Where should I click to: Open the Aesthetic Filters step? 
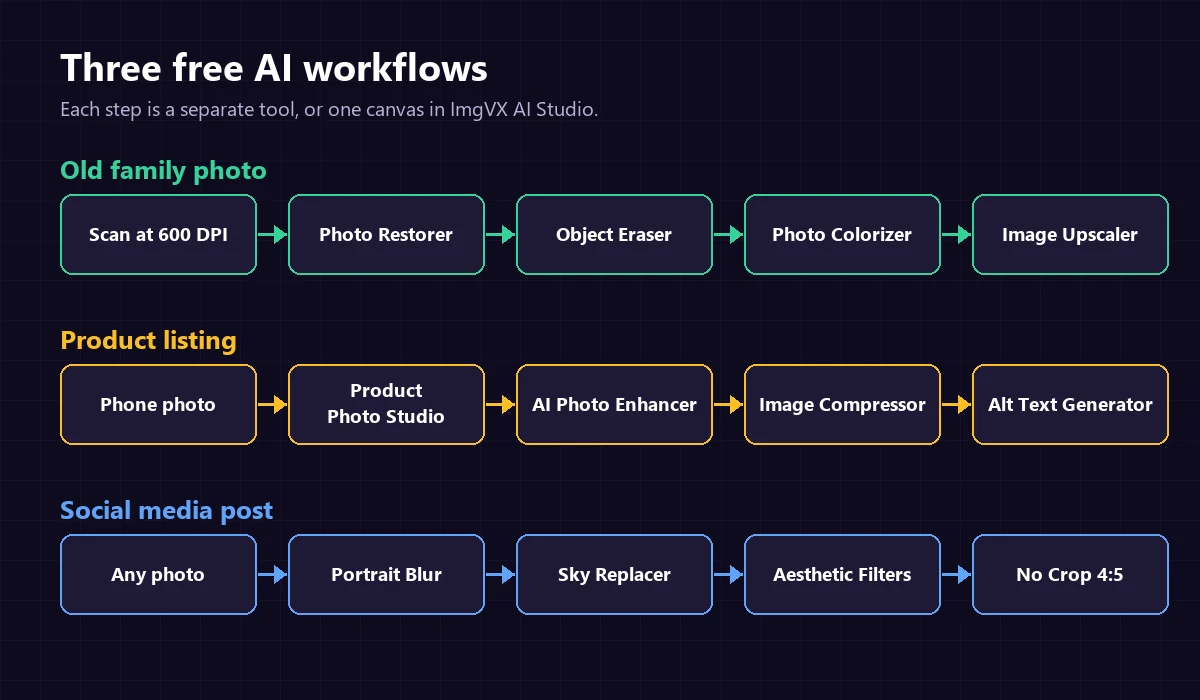pos(842,575)
